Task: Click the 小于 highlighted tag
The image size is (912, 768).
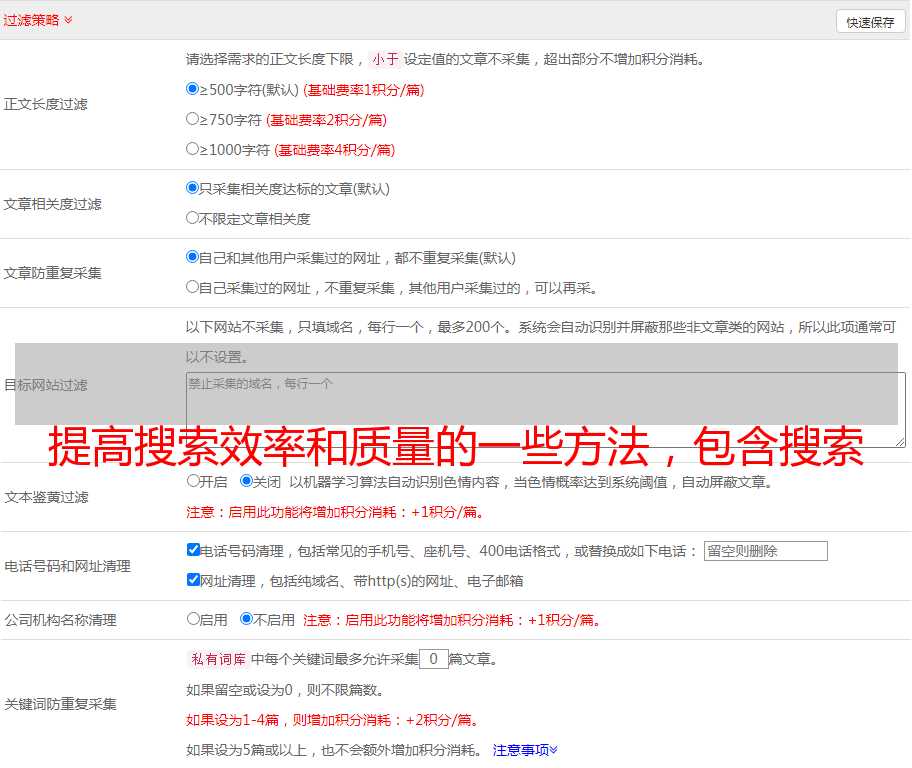Action: tap(385, 59)
